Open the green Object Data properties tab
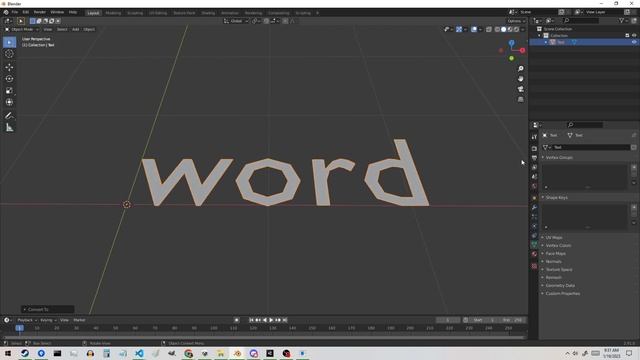Image resolution: width=640 pixels, height=360 pixels. (534, 244)
